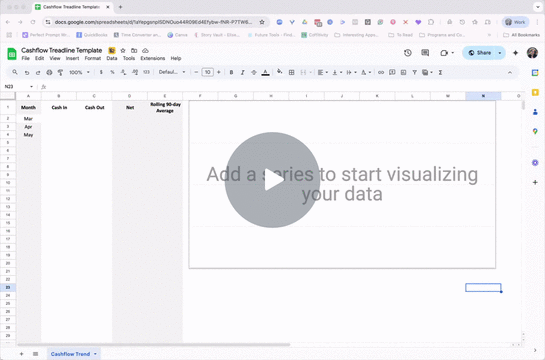Image resolution: width=545 pixels, height=360 pixels.
Task: Click the decrease decimal places icon
Action: pos(123,72)
